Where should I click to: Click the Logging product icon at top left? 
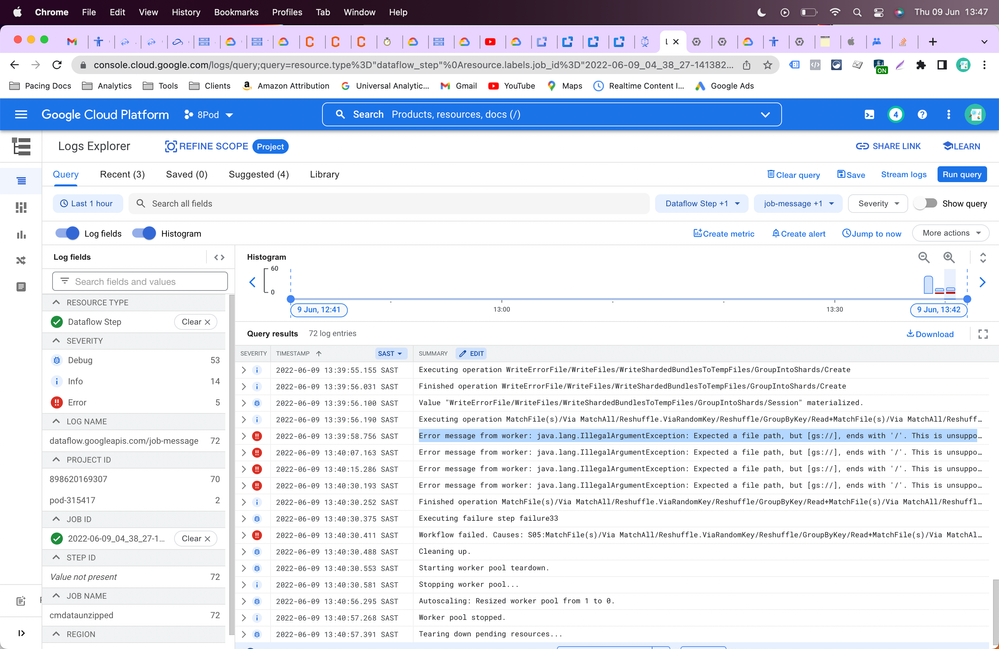pyautogui.click(x=21, y=146)
